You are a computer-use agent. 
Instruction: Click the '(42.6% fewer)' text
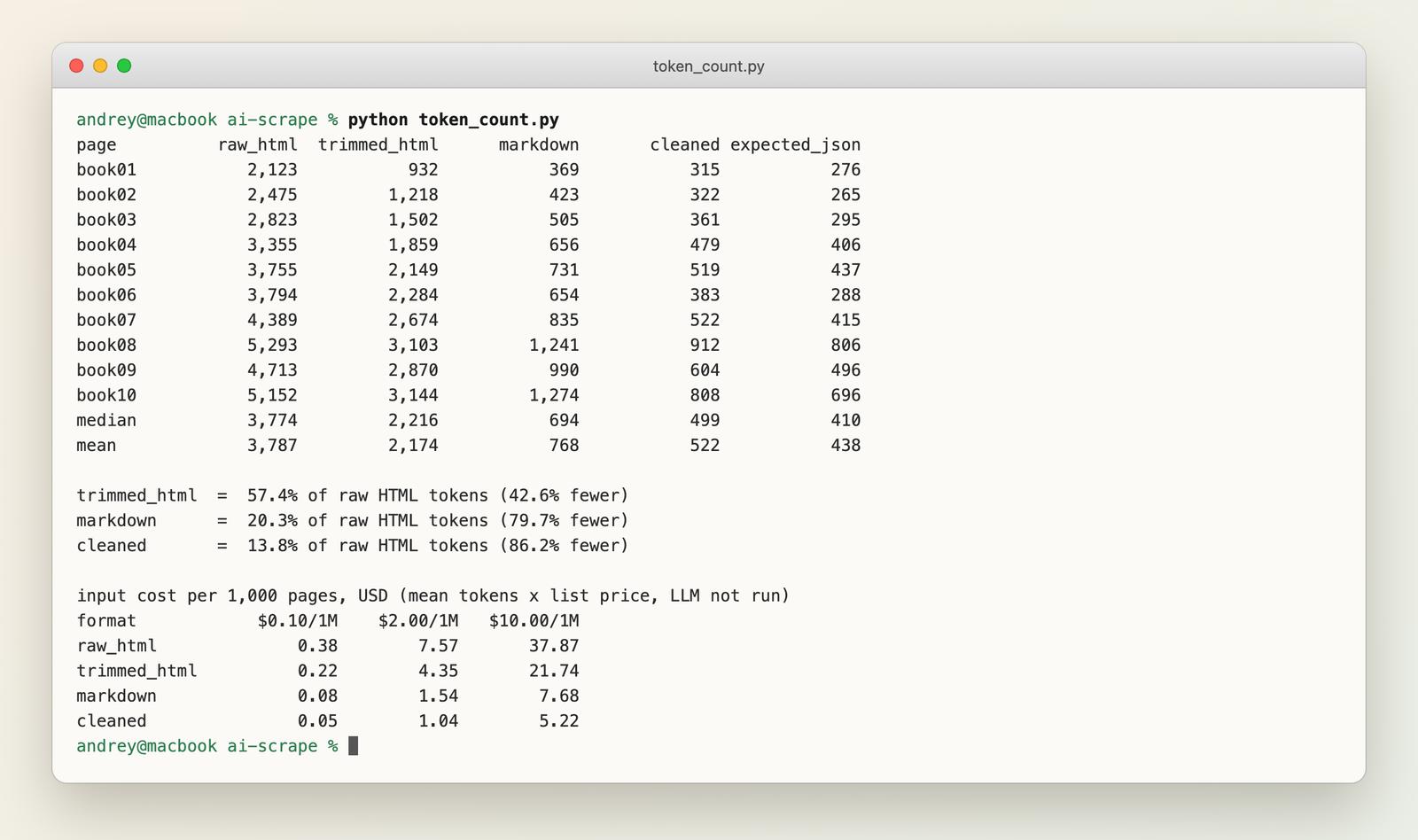point(564,495)
